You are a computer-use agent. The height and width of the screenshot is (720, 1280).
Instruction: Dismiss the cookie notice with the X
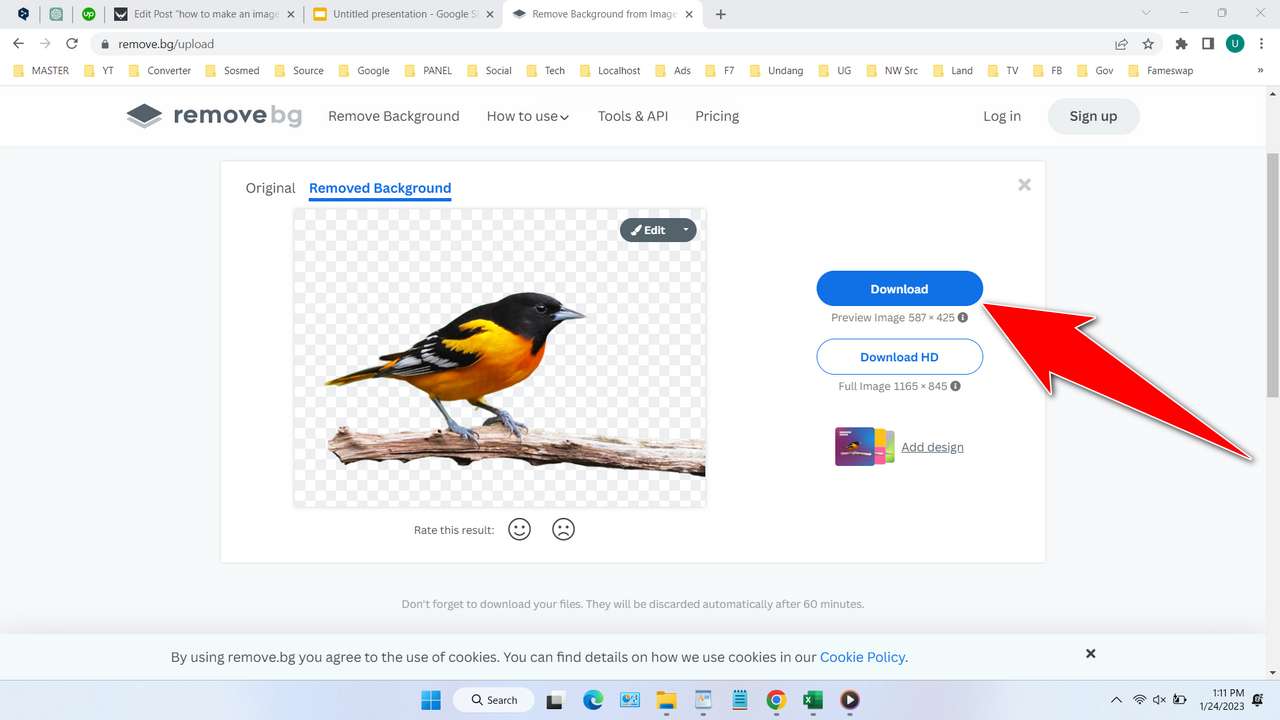tap(1090, 653)
